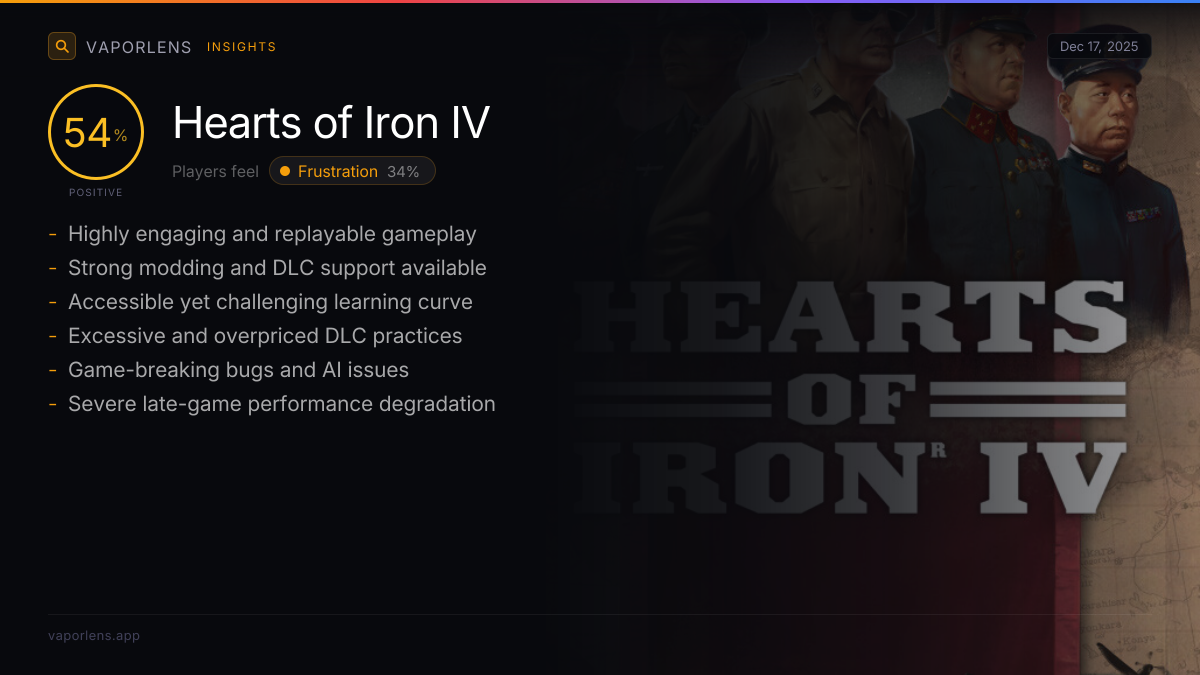Click the Hearts of Iron IV title
Image resolution: width=1200 pixels, height=675 pixels.
(x=331, y=123)
